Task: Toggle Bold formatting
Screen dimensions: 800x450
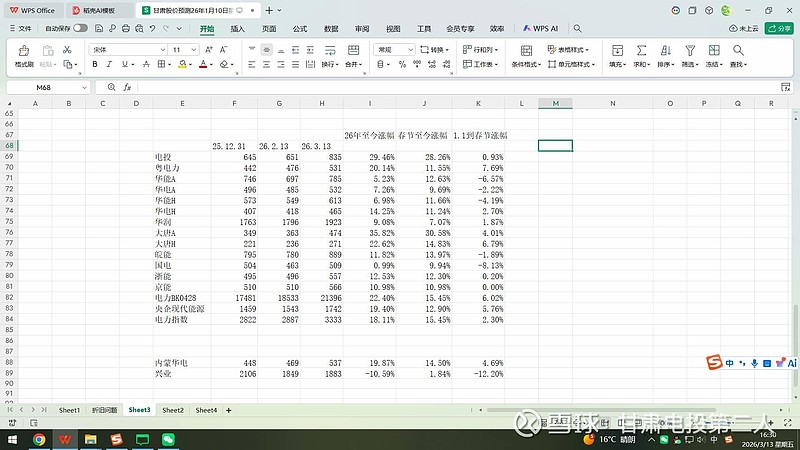Action: [x=95, y=64]
